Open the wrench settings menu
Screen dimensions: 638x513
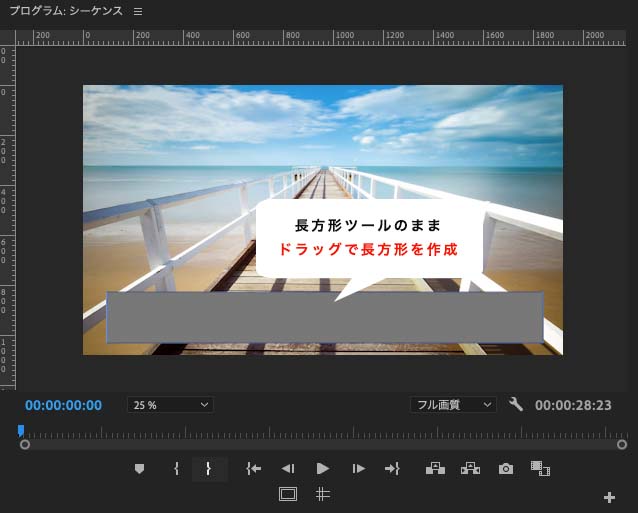516,405
